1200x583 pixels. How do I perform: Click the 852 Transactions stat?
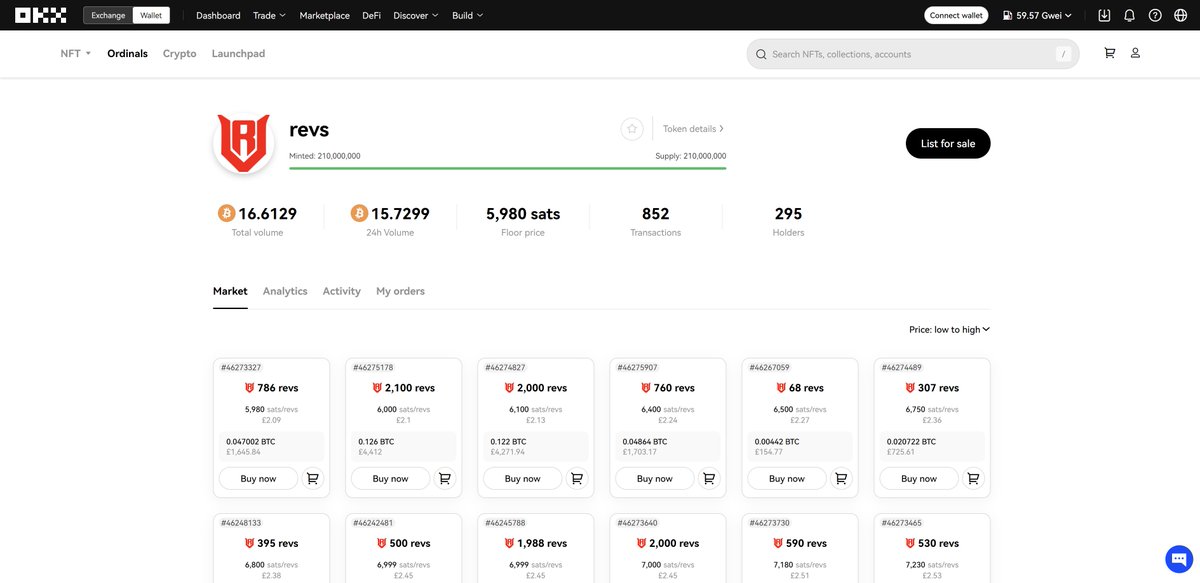655,221
